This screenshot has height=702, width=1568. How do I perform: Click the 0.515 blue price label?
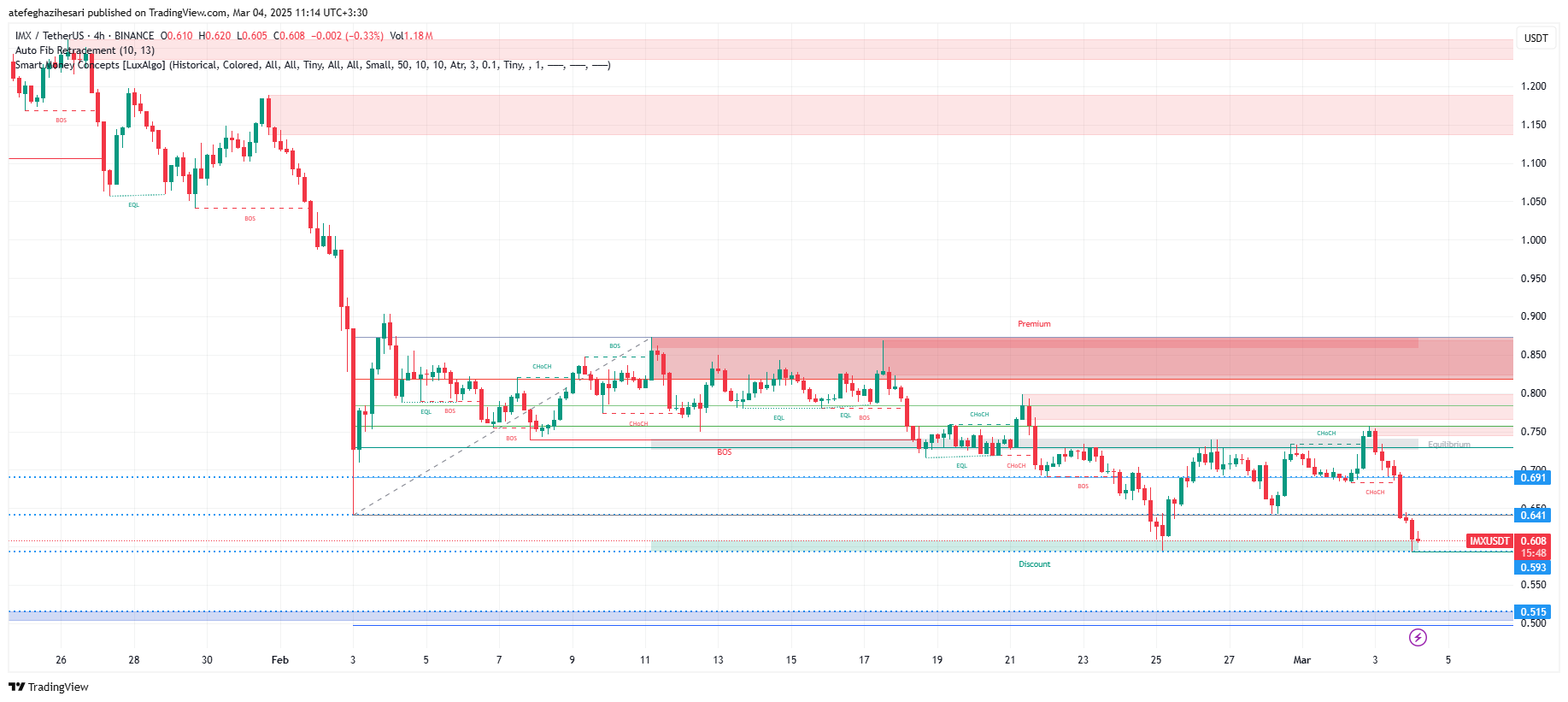point(1534,612)
